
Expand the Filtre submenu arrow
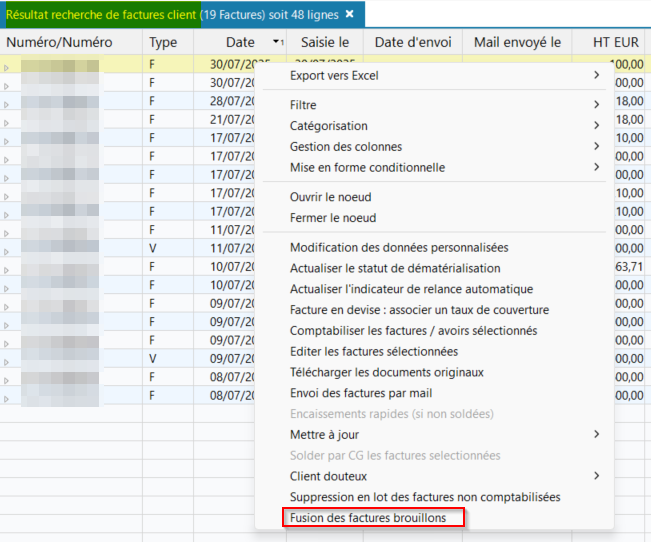(597, 105)
